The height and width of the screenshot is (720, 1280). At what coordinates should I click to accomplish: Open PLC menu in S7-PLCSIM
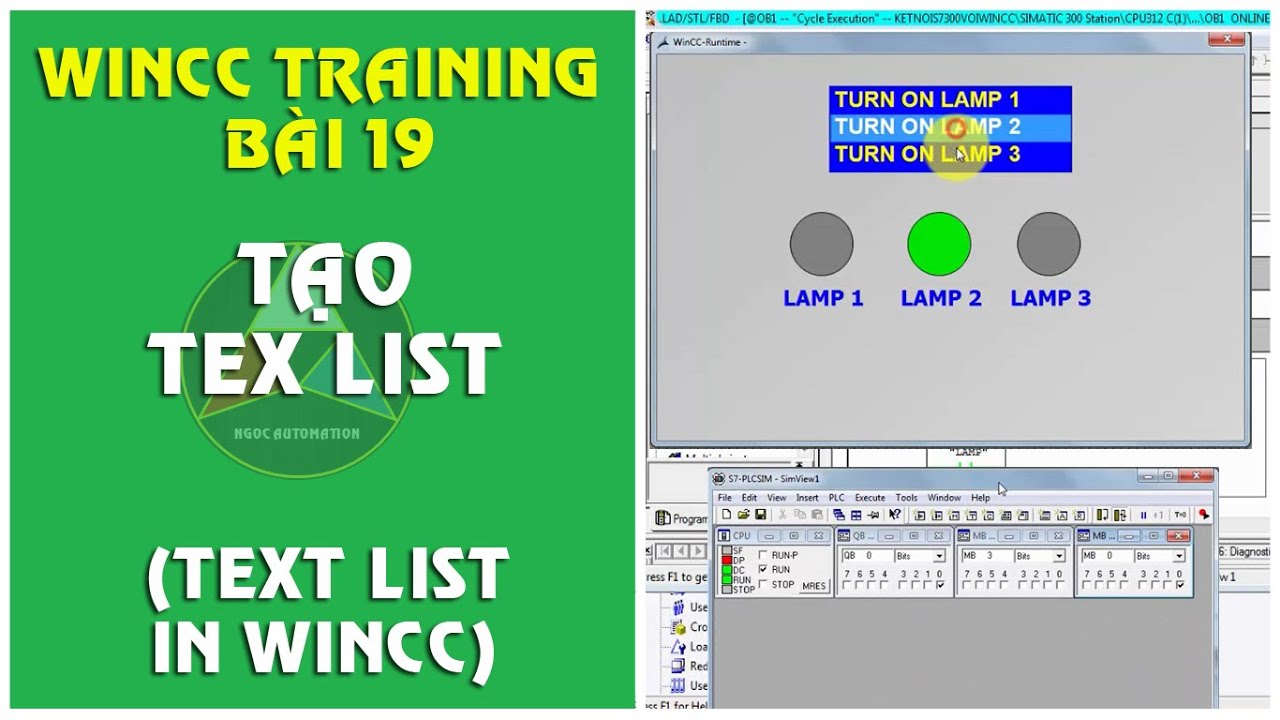[836, 497]
